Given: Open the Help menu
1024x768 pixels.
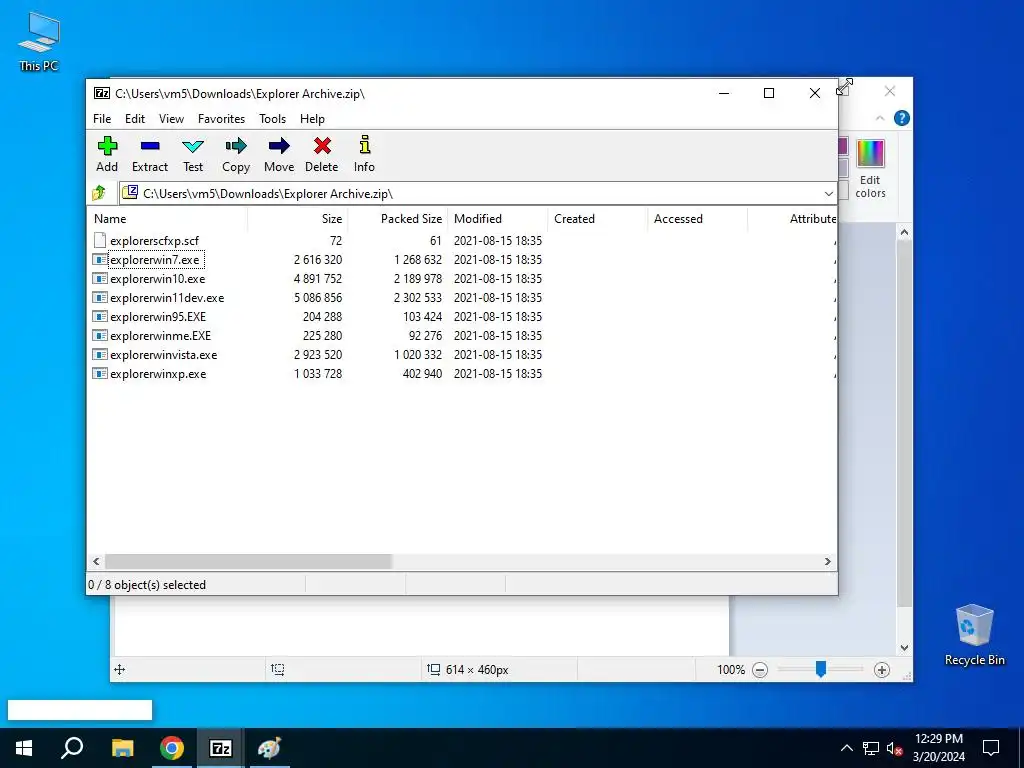Looking at the screenshot, I should click(312, 119).
